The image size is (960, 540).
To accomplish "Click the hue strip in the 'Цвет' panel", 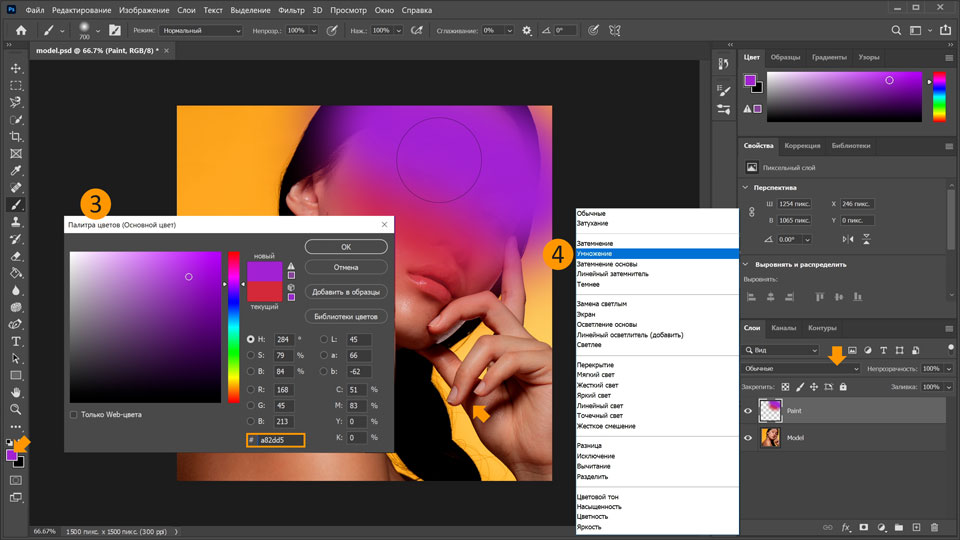I will pos(939,97).
